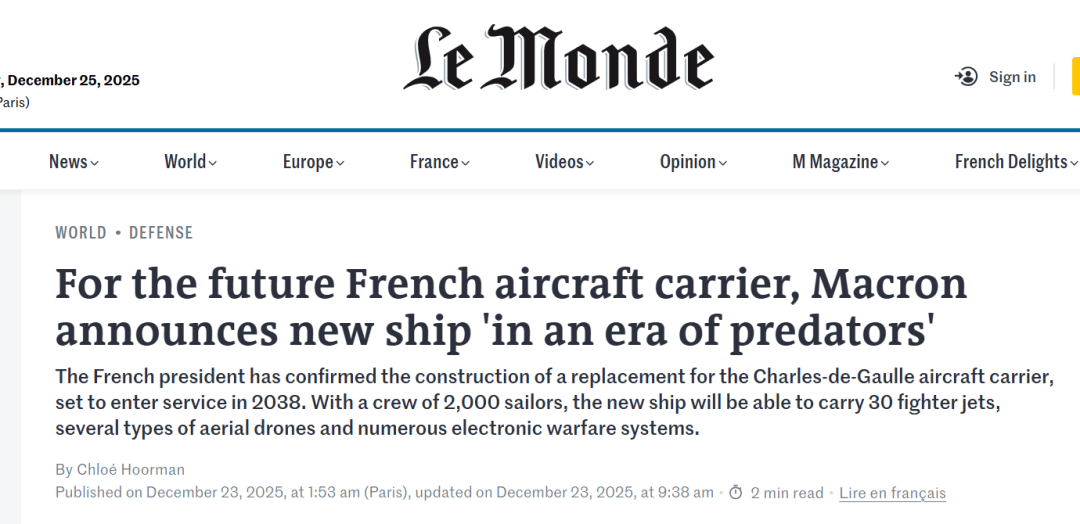Expand the Europe menu chevron
This screenshot has height=524, width=1080.
[340, 163]
